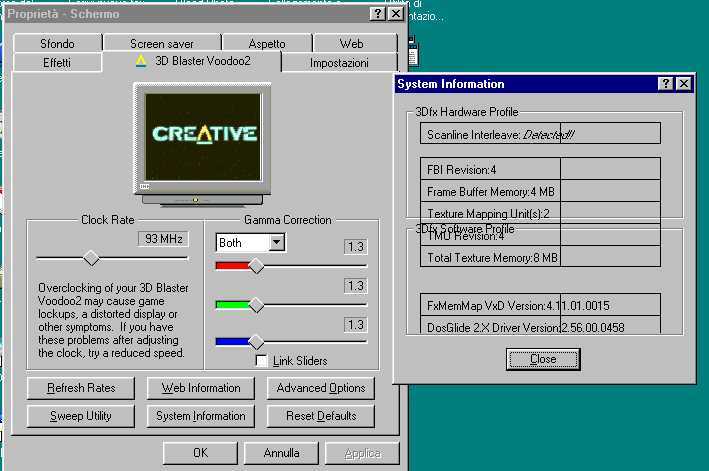Launch the Sweep Utility
The image size is (709, 471).
pyautogui.click(x=81, y=416)
